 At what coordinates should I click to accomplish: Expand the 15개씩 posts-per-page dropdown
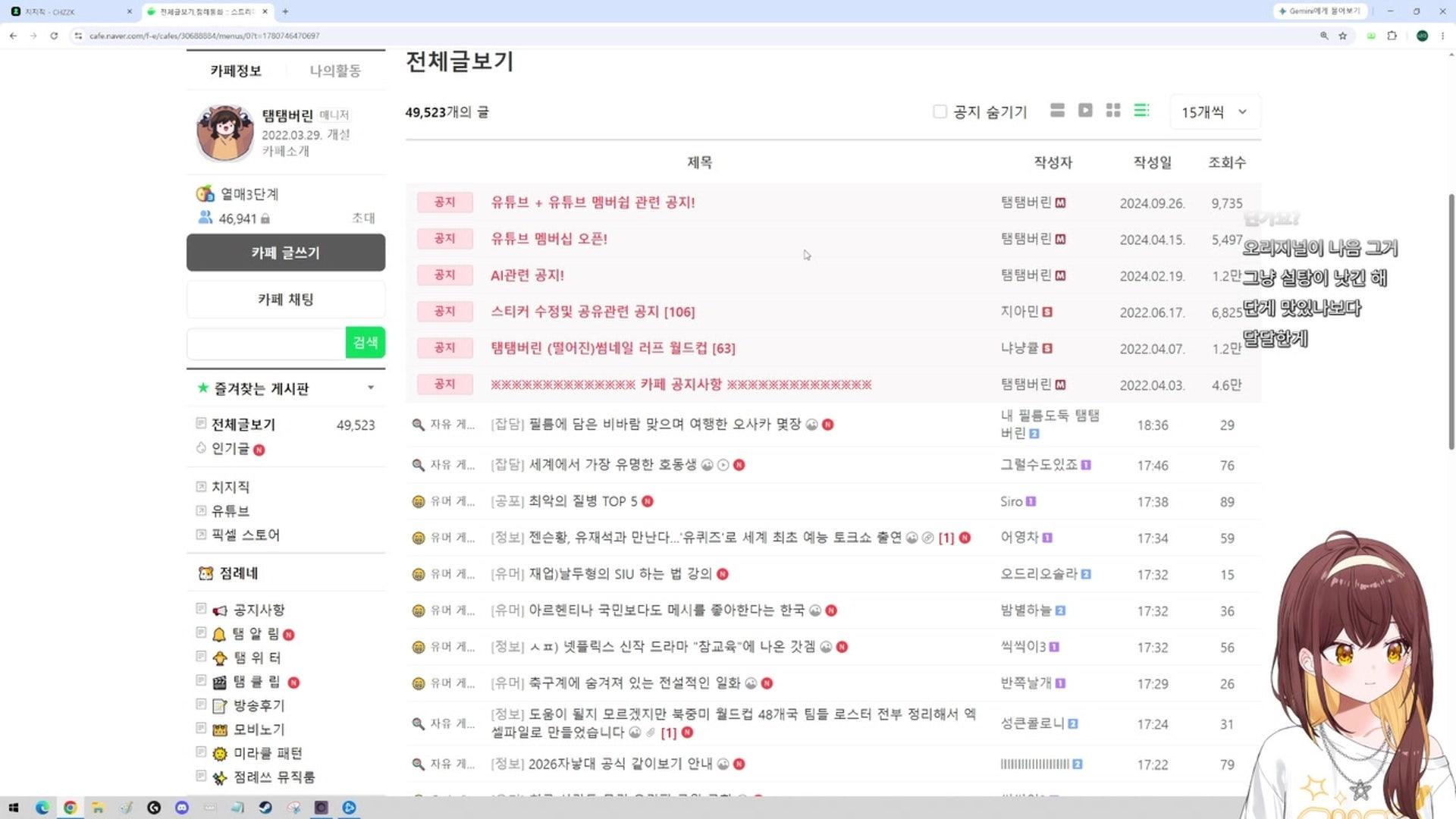(x=1215, y=111)
